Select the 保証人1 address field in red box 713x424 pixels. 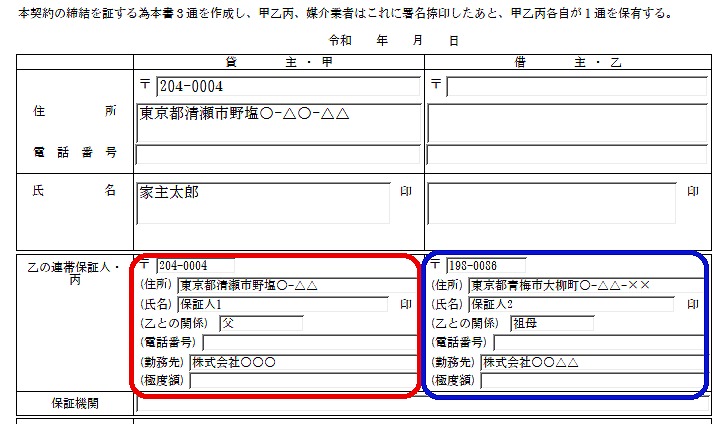pyautogui.click(x=296, y=285)
